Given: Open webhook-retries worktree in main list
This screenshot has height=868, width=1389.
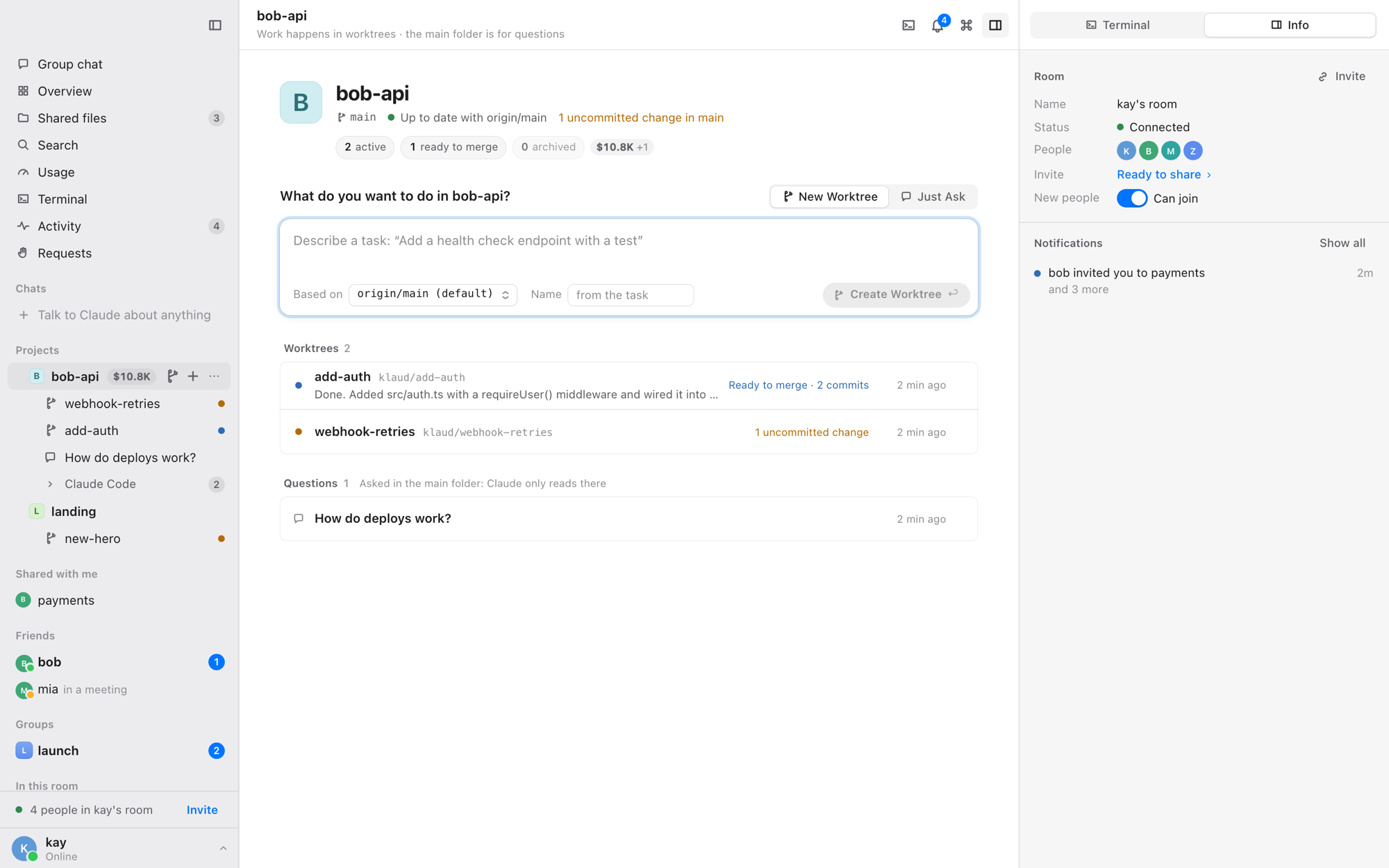Looking at the screenshot, I should (629, 432).
